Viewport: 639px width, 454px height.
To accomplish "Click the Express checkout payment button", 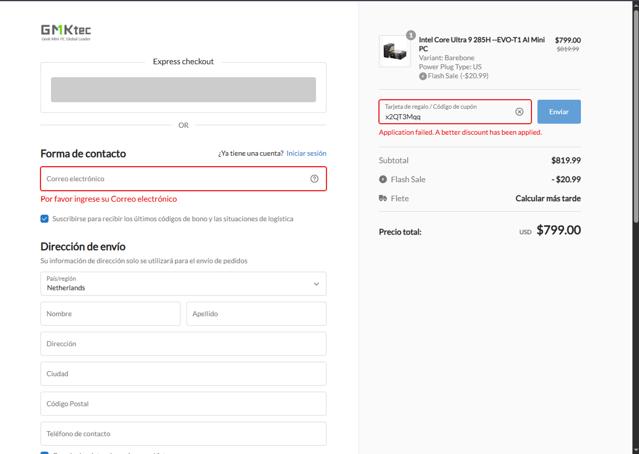I will (183, 90).
